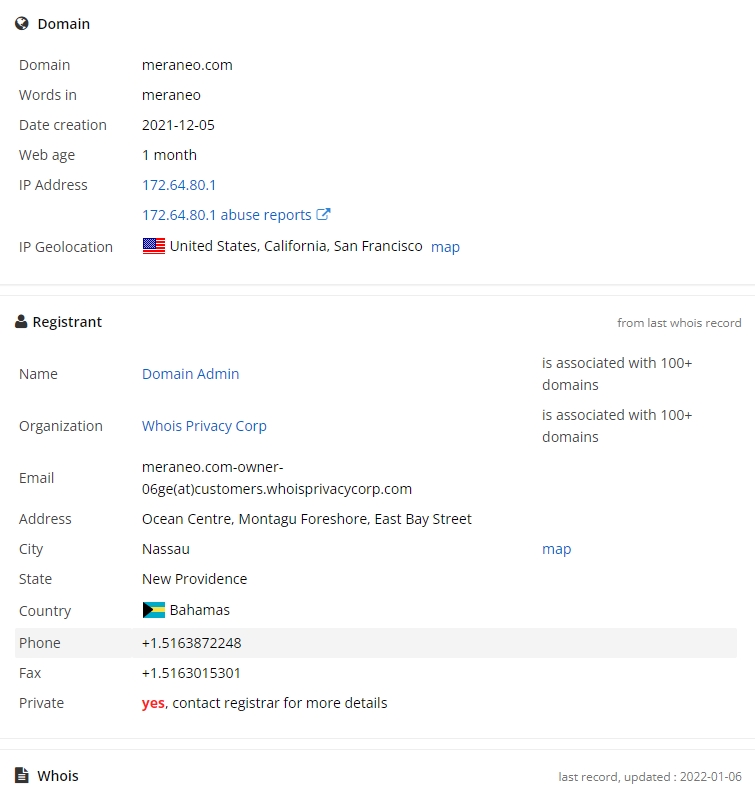Click the Date creation value 2021-12-05
This screenshot has height=796, width=755.
click(178, 125)
